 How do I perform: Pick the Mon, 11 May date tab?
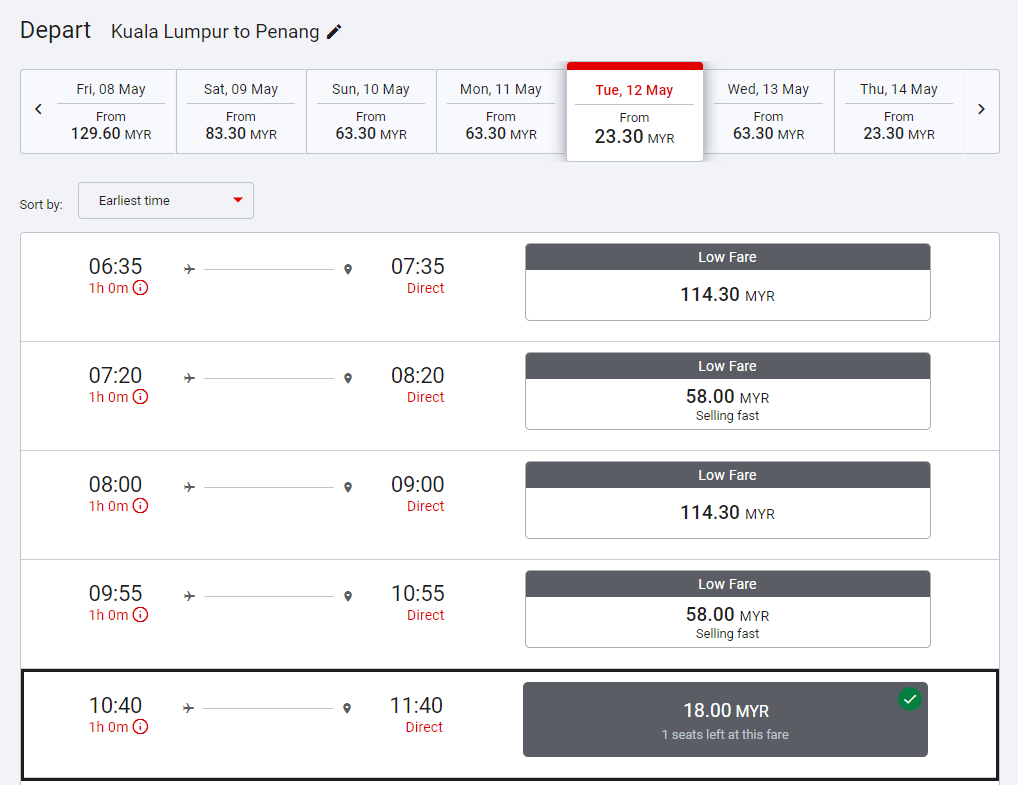(501, 111)
